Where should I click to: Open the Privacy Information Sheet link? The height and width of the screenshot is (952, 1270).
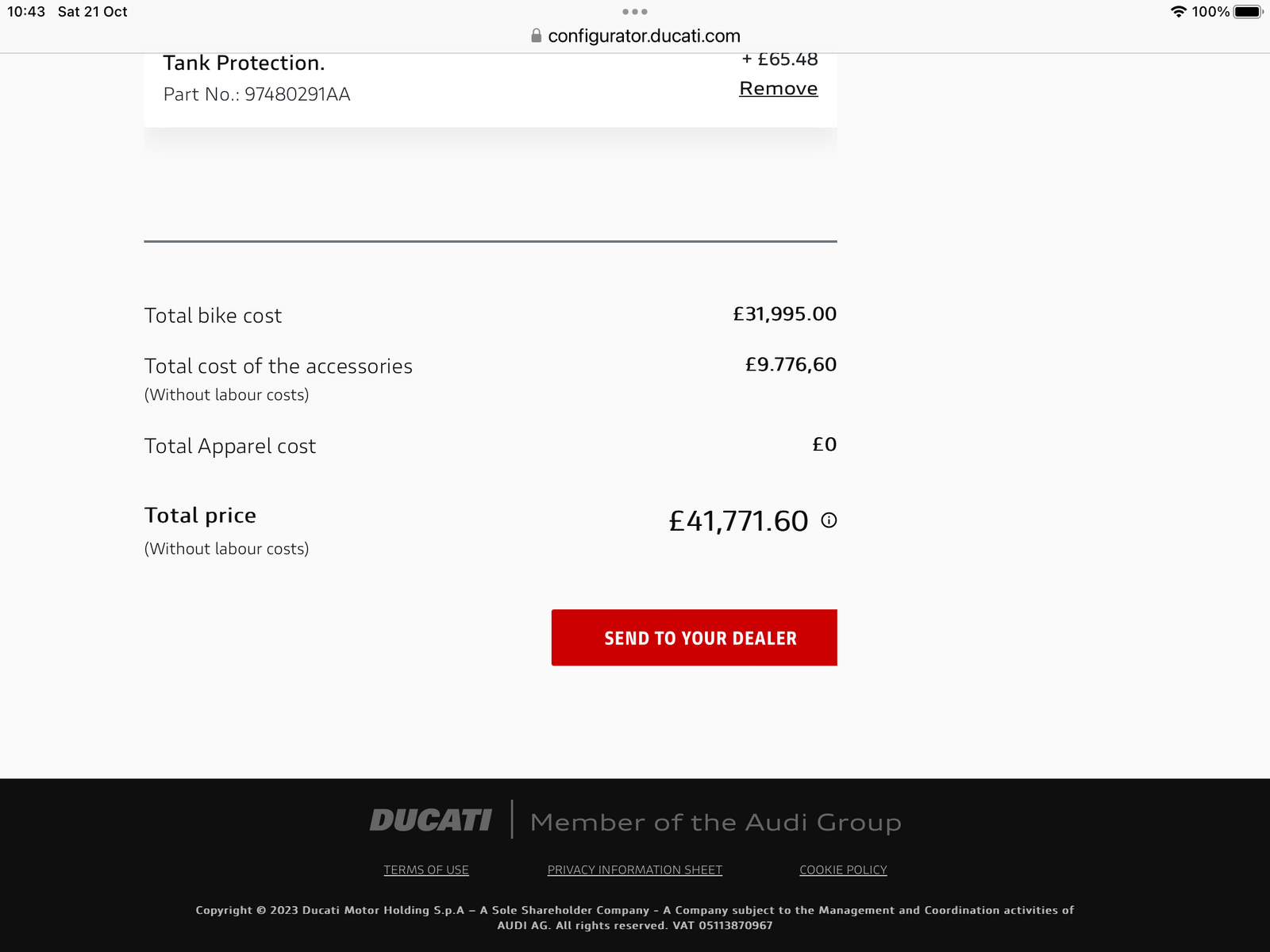click(635, 869)
